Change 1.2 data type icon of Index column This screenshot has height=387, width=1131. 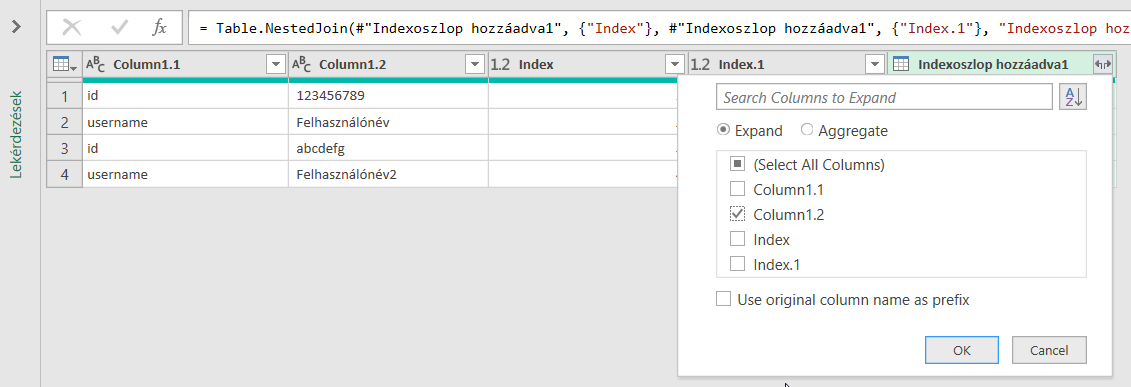point(501,64)
